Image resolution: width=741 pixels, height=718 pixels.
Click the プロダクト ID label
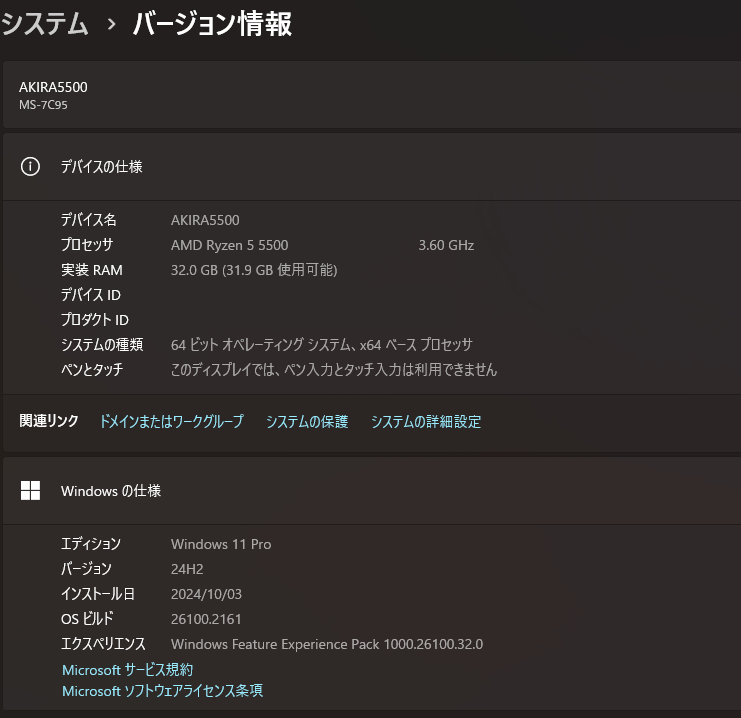[95, 320]
